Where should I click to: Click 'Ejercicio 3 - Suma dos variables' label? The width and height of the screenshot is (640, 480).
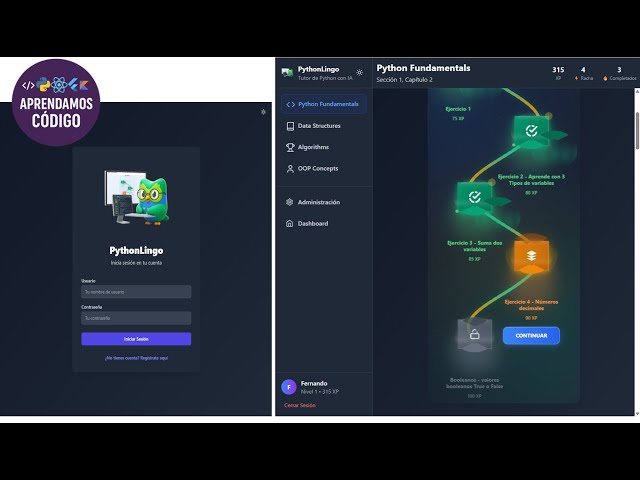474,246
